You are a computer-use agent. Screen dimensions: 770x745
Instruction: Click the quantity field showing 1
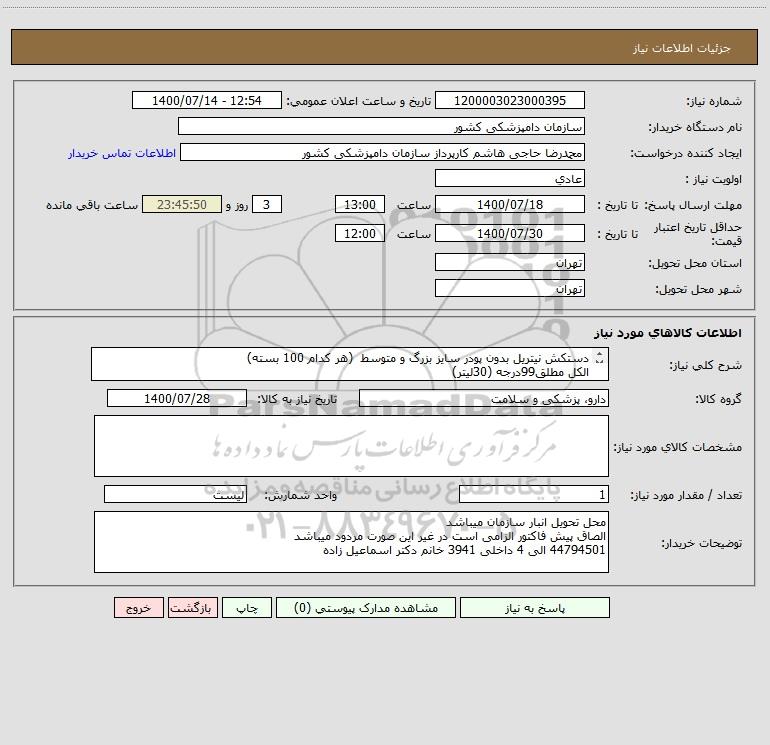point(534,495)
